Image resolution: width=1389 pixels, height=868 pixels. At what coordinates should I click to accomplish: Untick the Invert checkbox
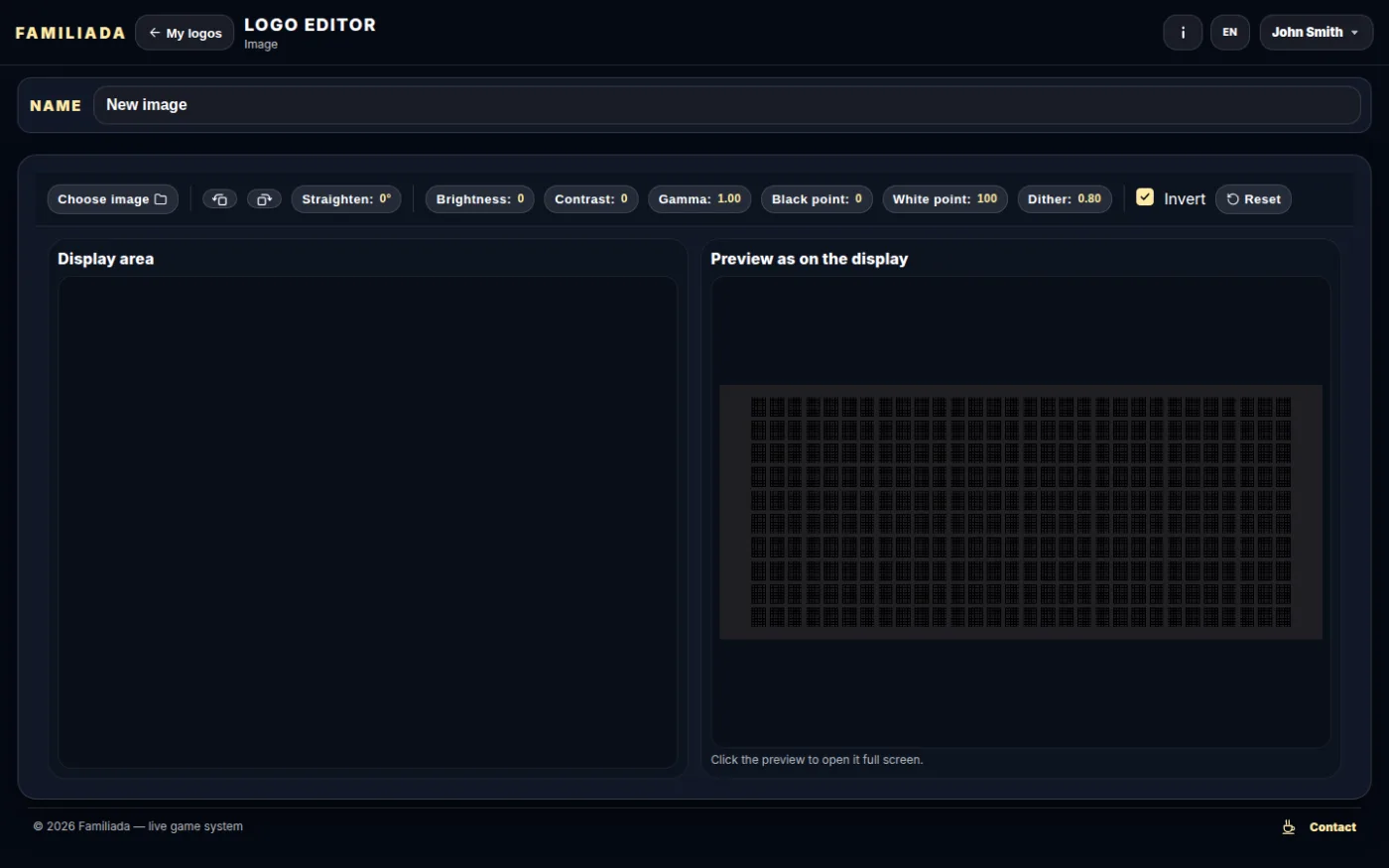tap(1145, 197)
